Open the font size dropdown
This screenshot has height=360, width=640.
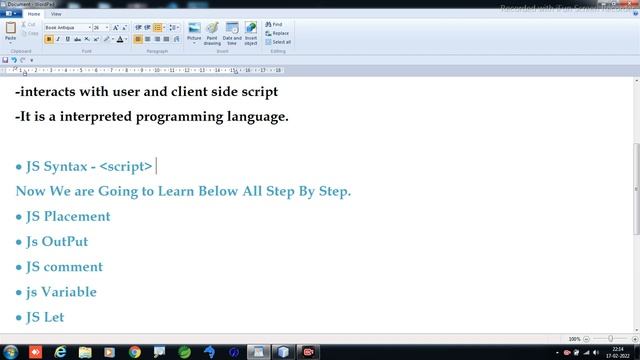107,27
